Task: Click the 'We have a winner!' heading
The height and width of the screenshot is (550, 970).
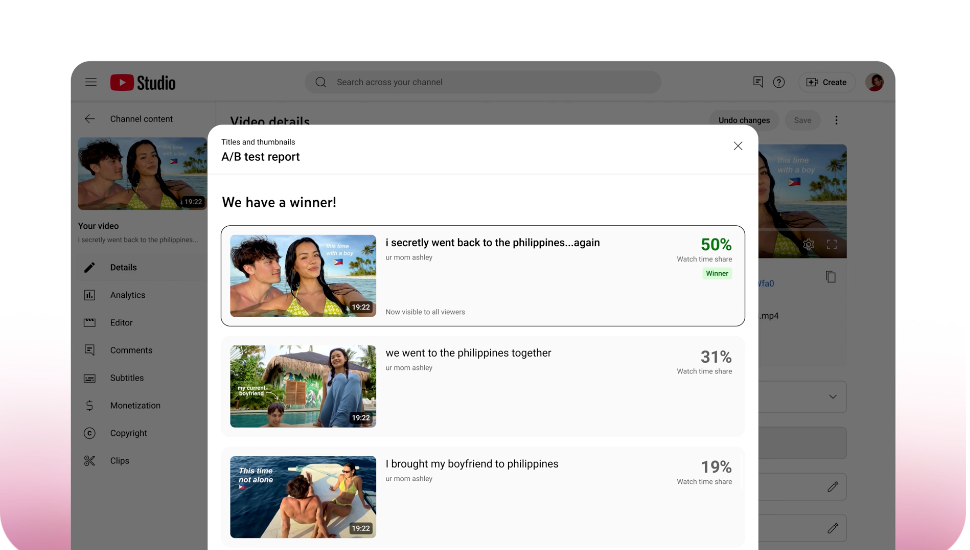Action: 279,202
